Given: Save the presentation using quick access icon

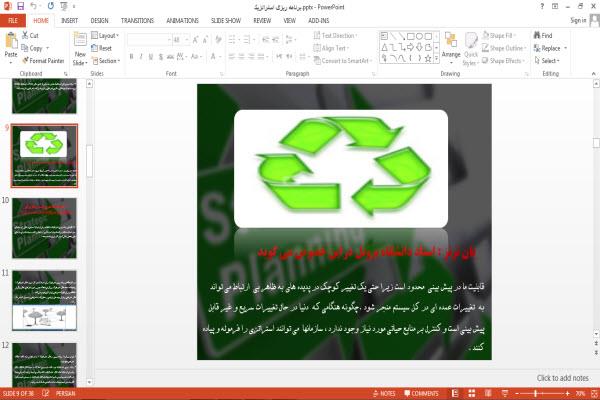Looking at the screenshot, I should [20, 6].
